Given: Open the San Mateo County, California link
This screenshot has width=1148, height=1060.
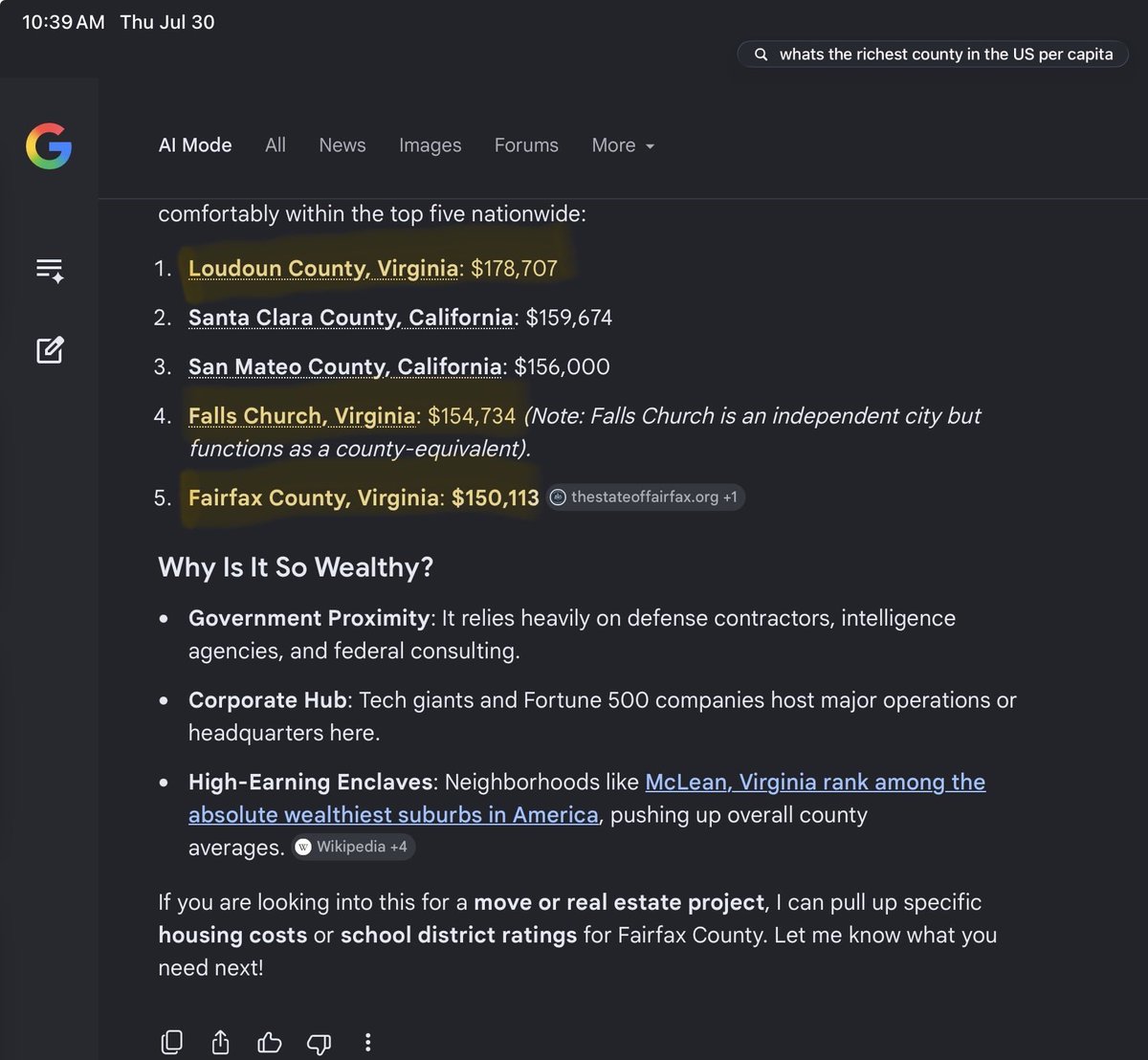Looking at the screenshot, I should point(345,366).
